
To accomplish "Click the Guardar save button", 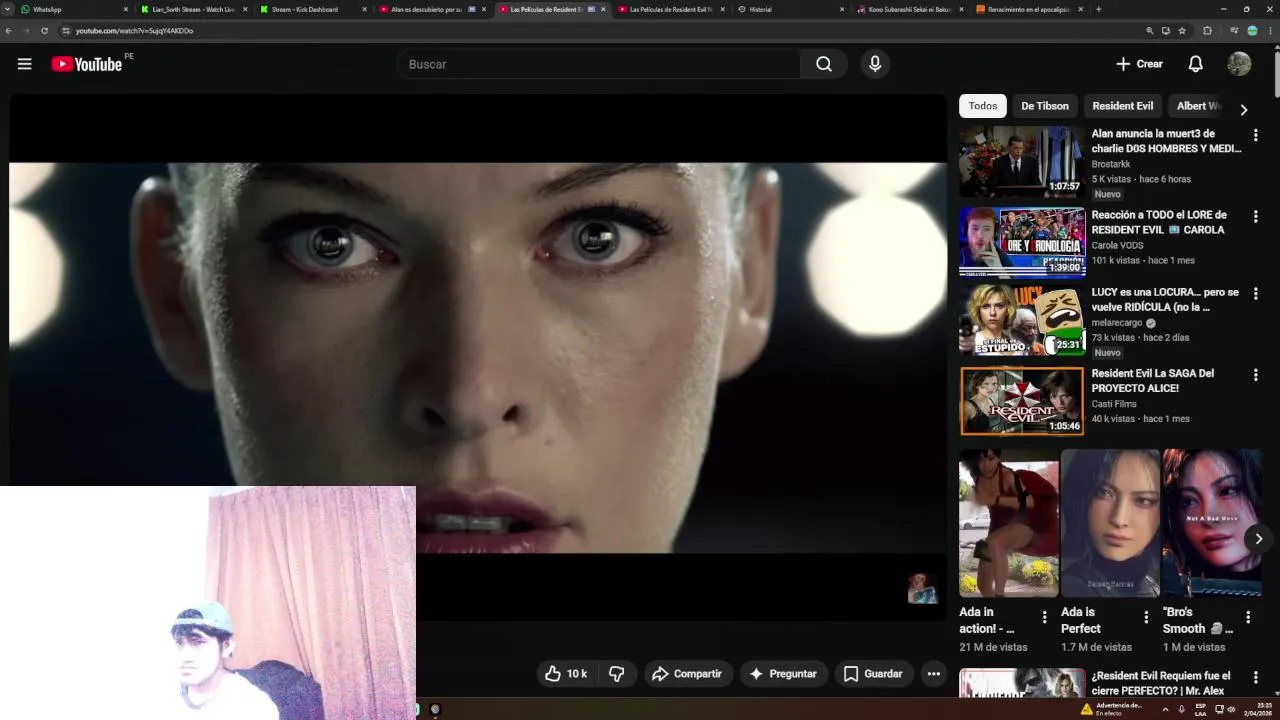I will (x=873, y=674).
